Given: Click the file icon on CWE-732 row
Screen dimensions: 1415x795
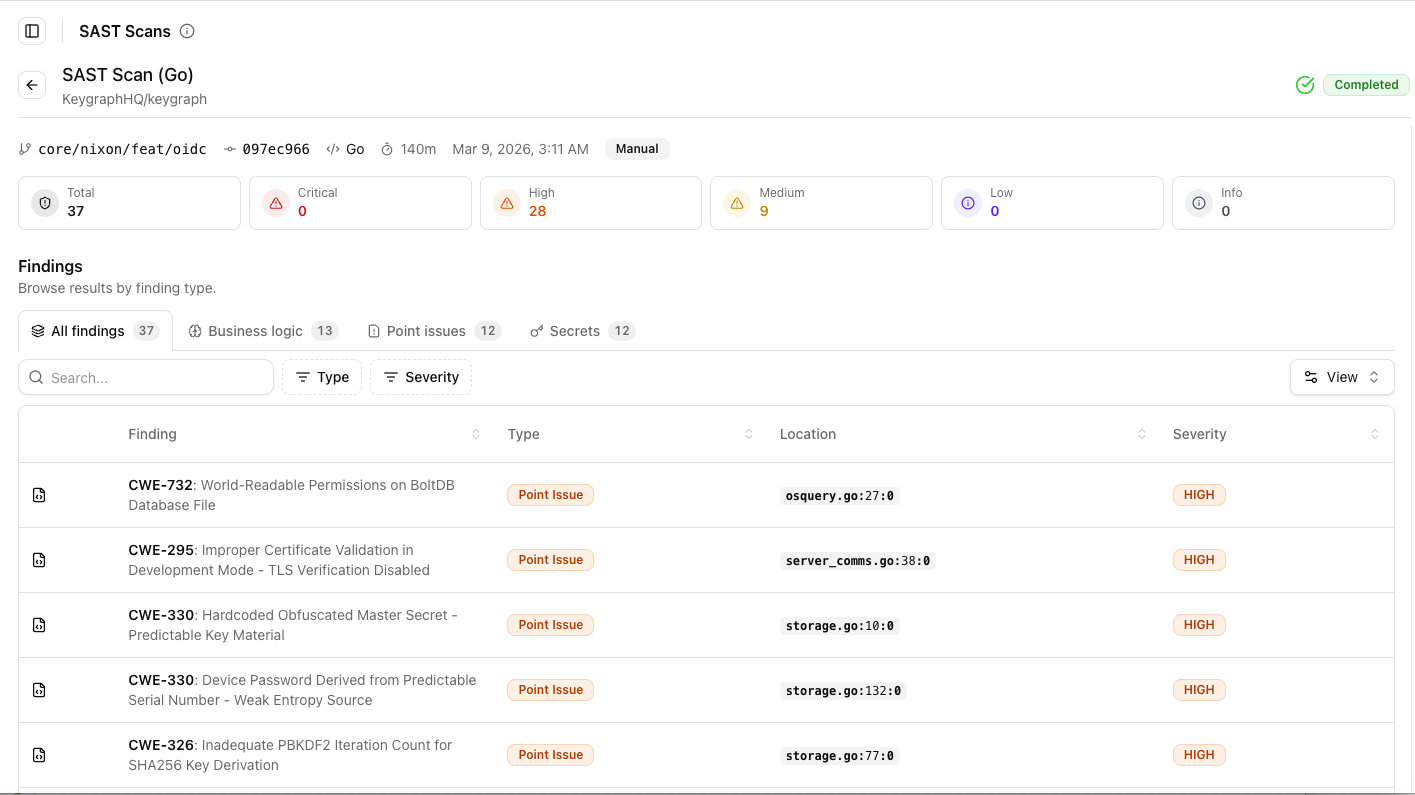Looking at the screenshot, I should [x=39, y=495].
